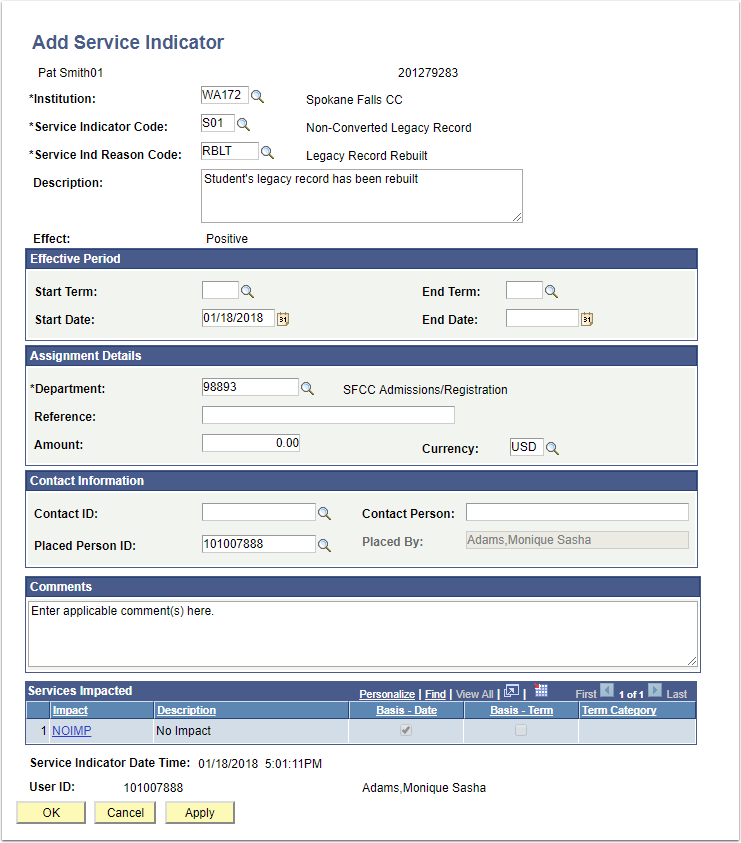Click the Start Term input field
Screen dimensions: 741x843
coord(220,290)
